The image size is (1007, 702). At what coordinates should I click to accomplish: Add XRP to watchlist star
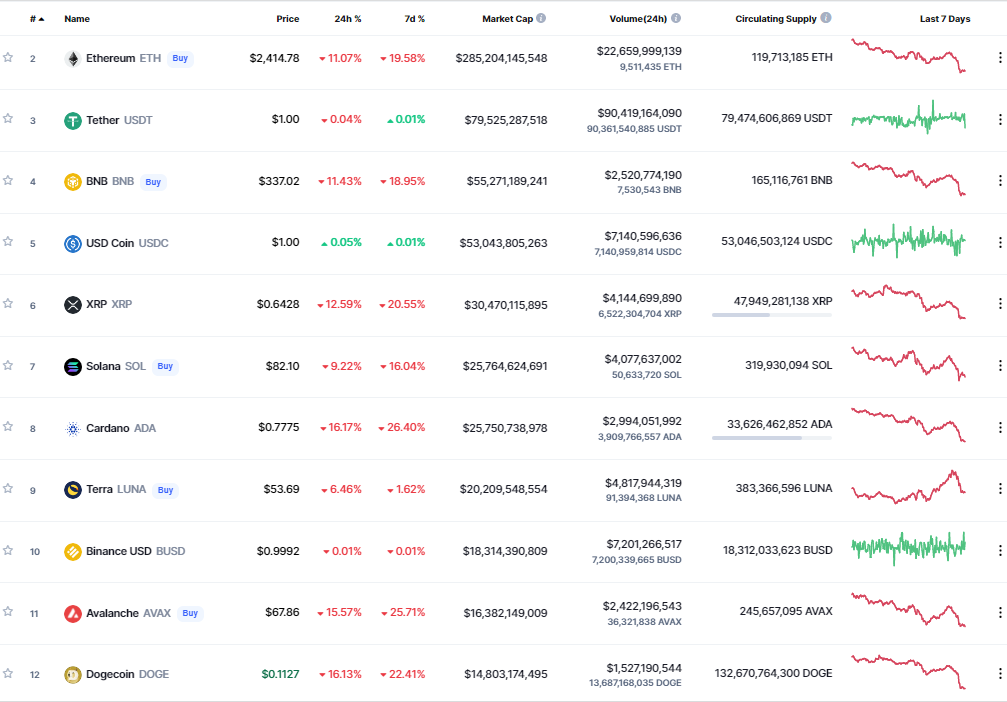tap(8, 303)
